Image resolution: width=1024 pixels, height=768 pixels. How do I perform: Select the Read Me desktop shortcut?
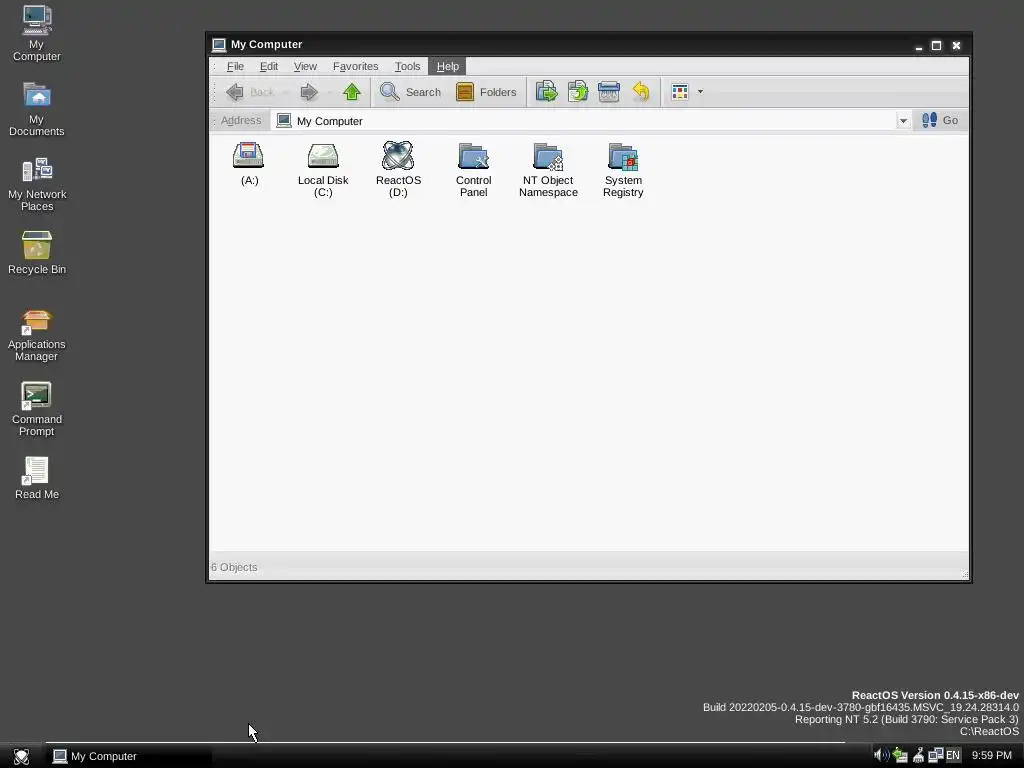37,479
